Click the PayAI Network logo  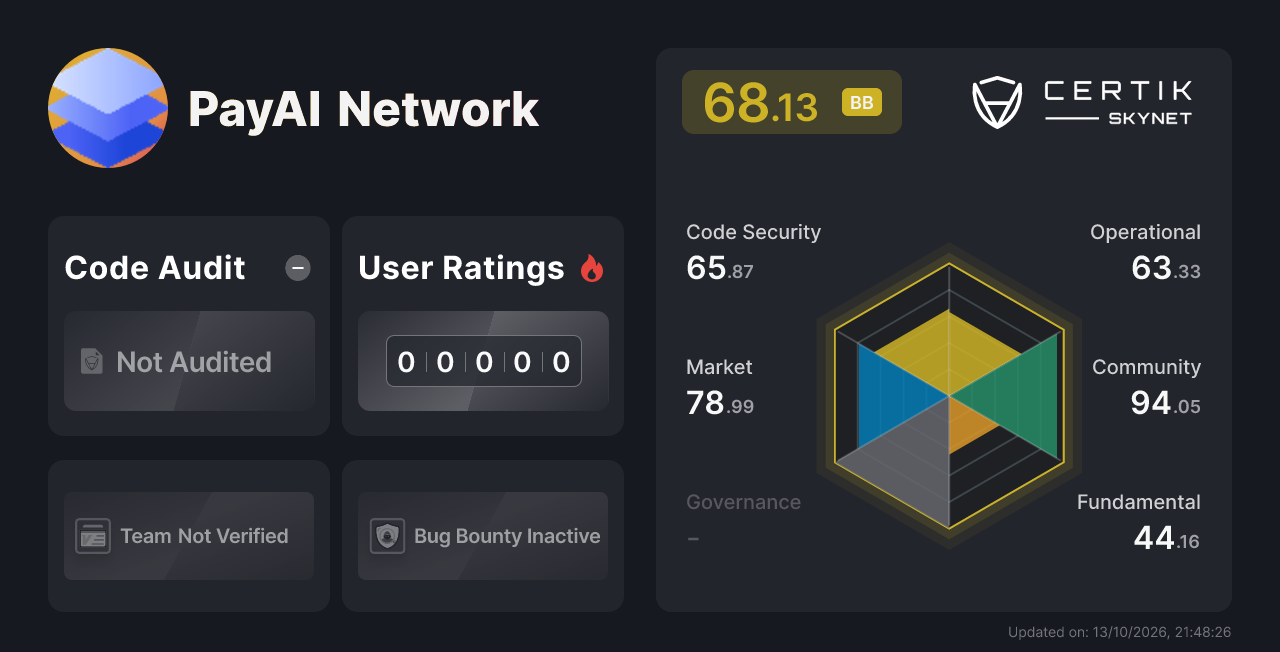click(108, 108)
